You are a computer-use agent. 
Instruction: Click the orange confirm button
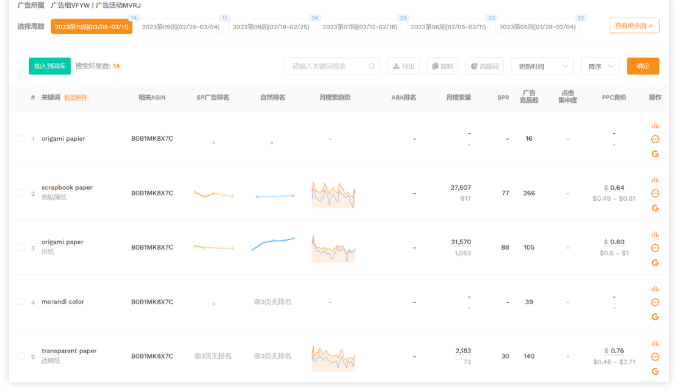(x=643, y=66)
